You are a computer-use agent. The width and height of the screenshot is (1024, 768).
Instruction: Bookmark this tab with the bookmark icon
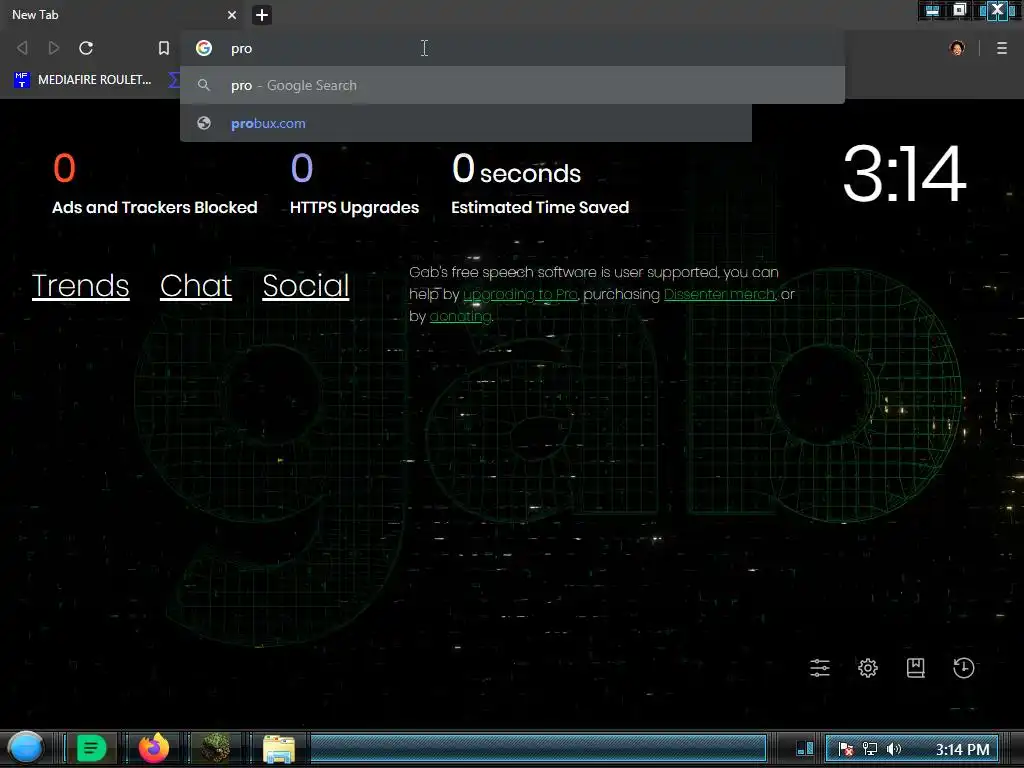click(164, 48)
